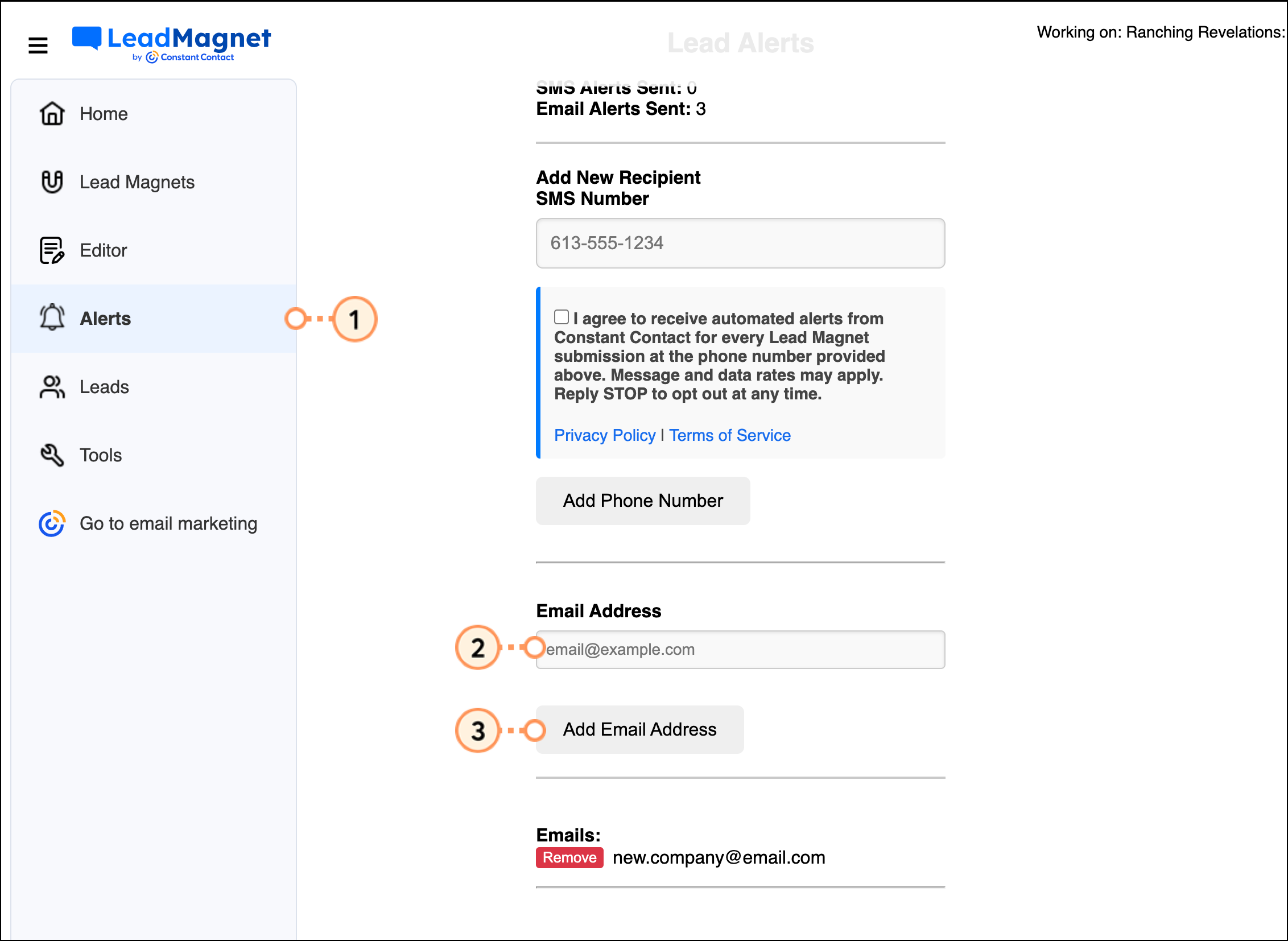Open the hamburger menu icon
Image resolution: width=1288 pixels, height=941 pixels.
[38, 45]
